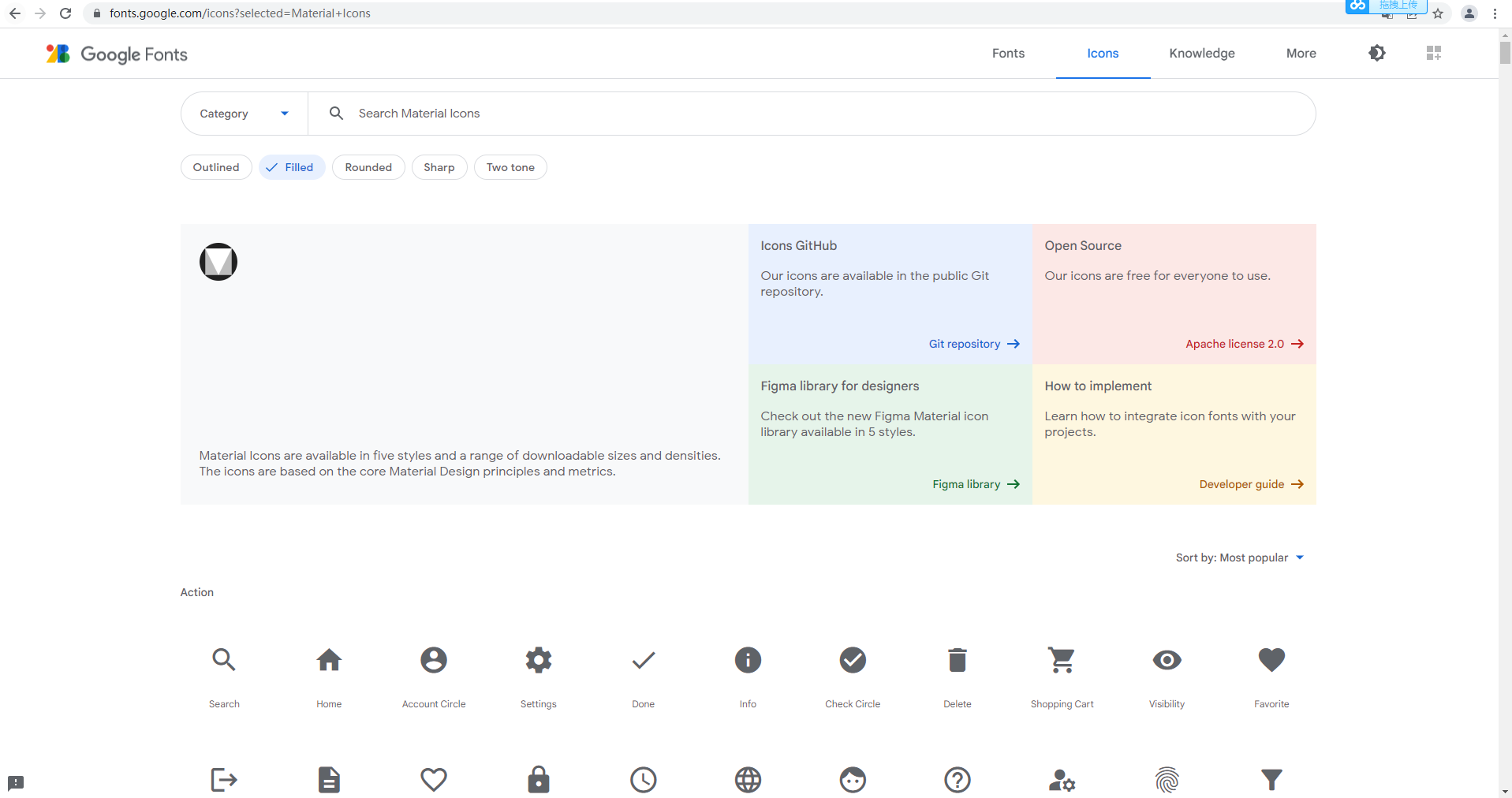The height and width of the screenshot is (798, 1512).
Task: Select the manage accounts icon
Action: click(1062, 780)
